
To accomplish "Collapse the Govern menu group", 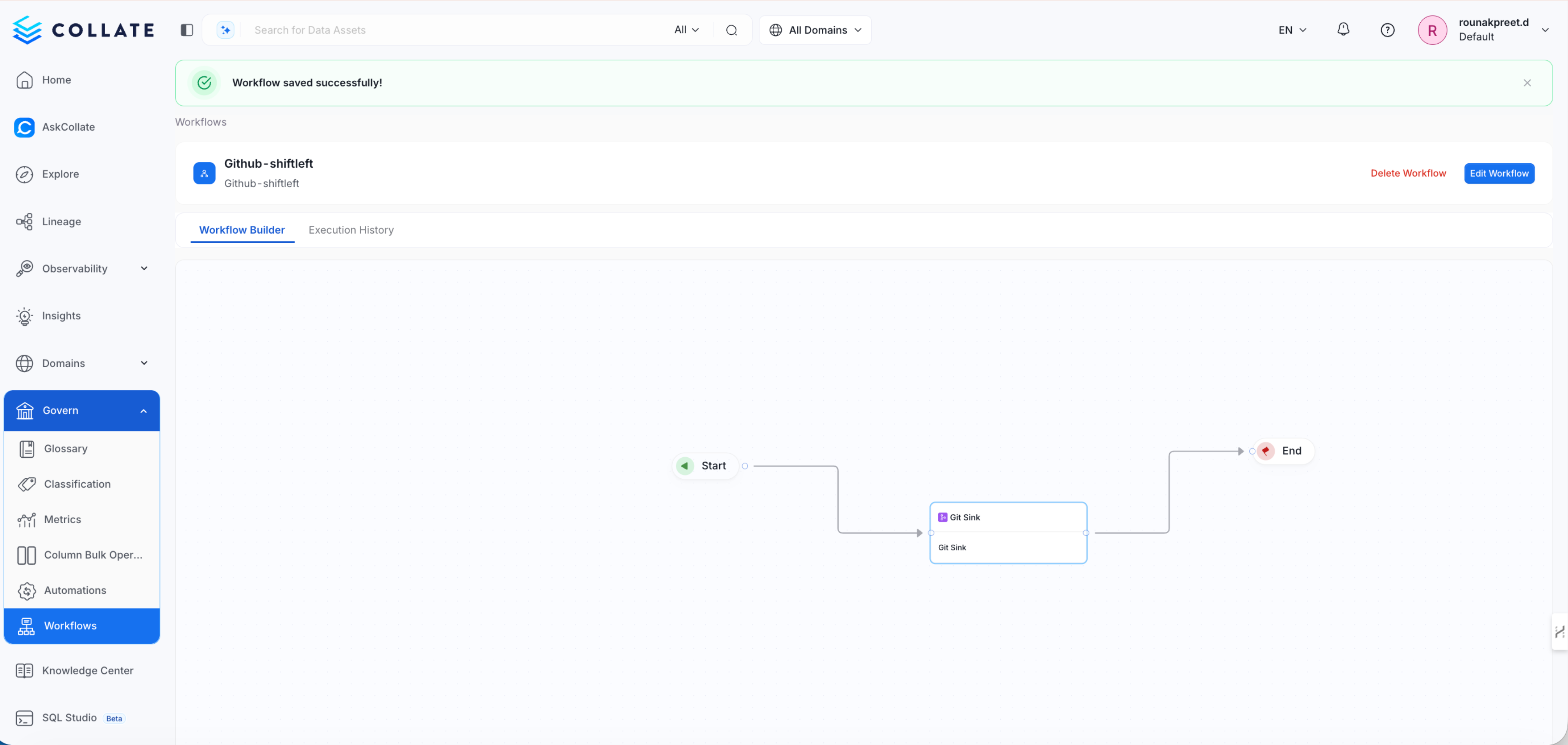I will [x=144, y=410].
